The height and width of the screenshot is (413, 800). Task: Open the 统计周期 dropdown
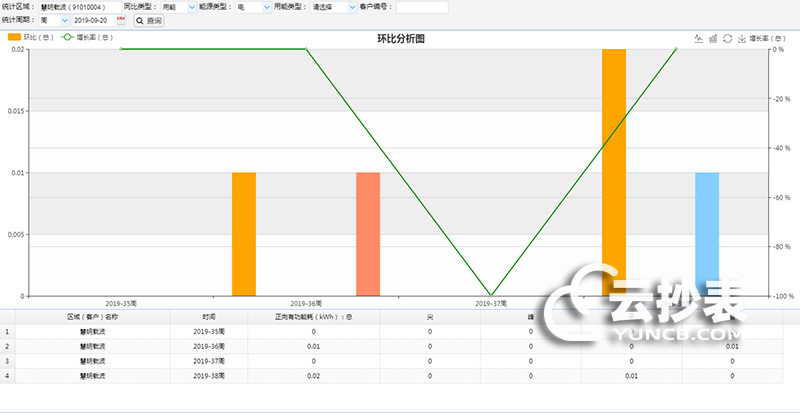click(56, 20)
